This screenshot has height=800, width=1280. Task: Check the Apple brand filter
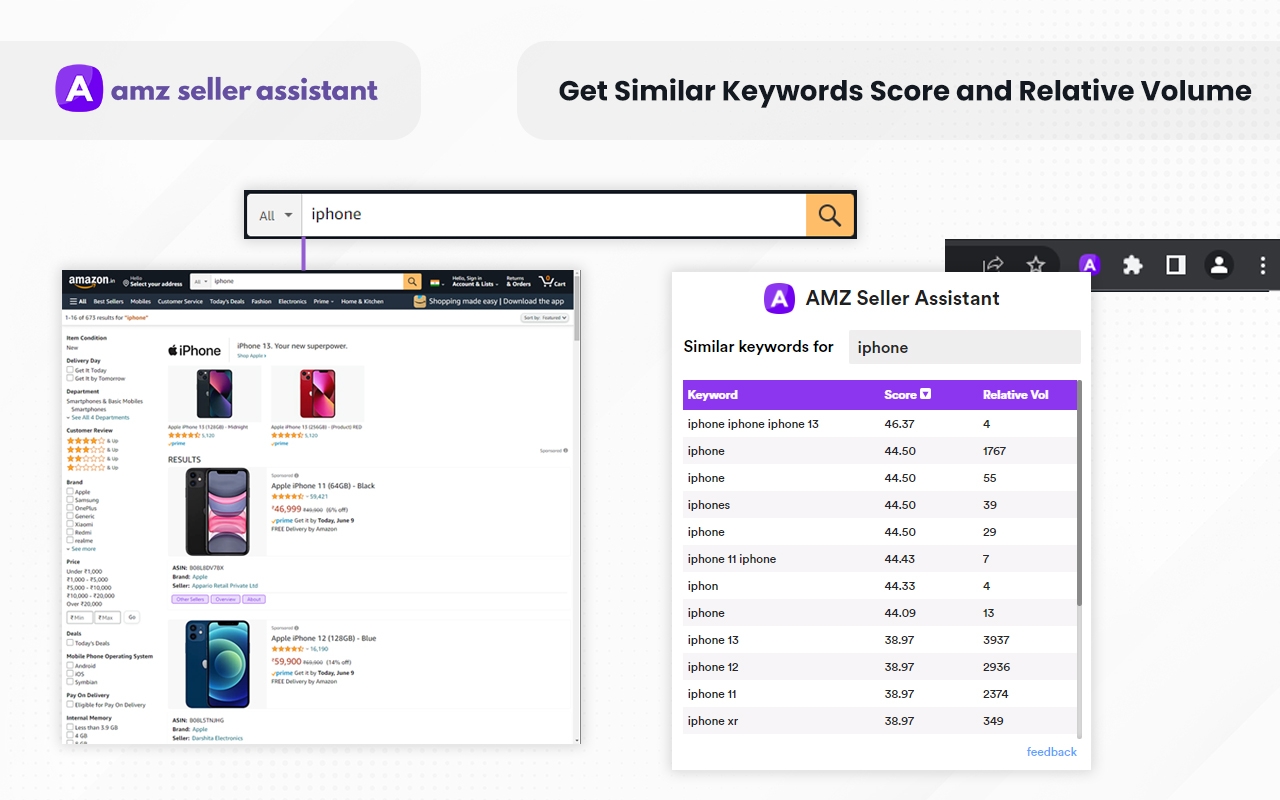point(70,492)
